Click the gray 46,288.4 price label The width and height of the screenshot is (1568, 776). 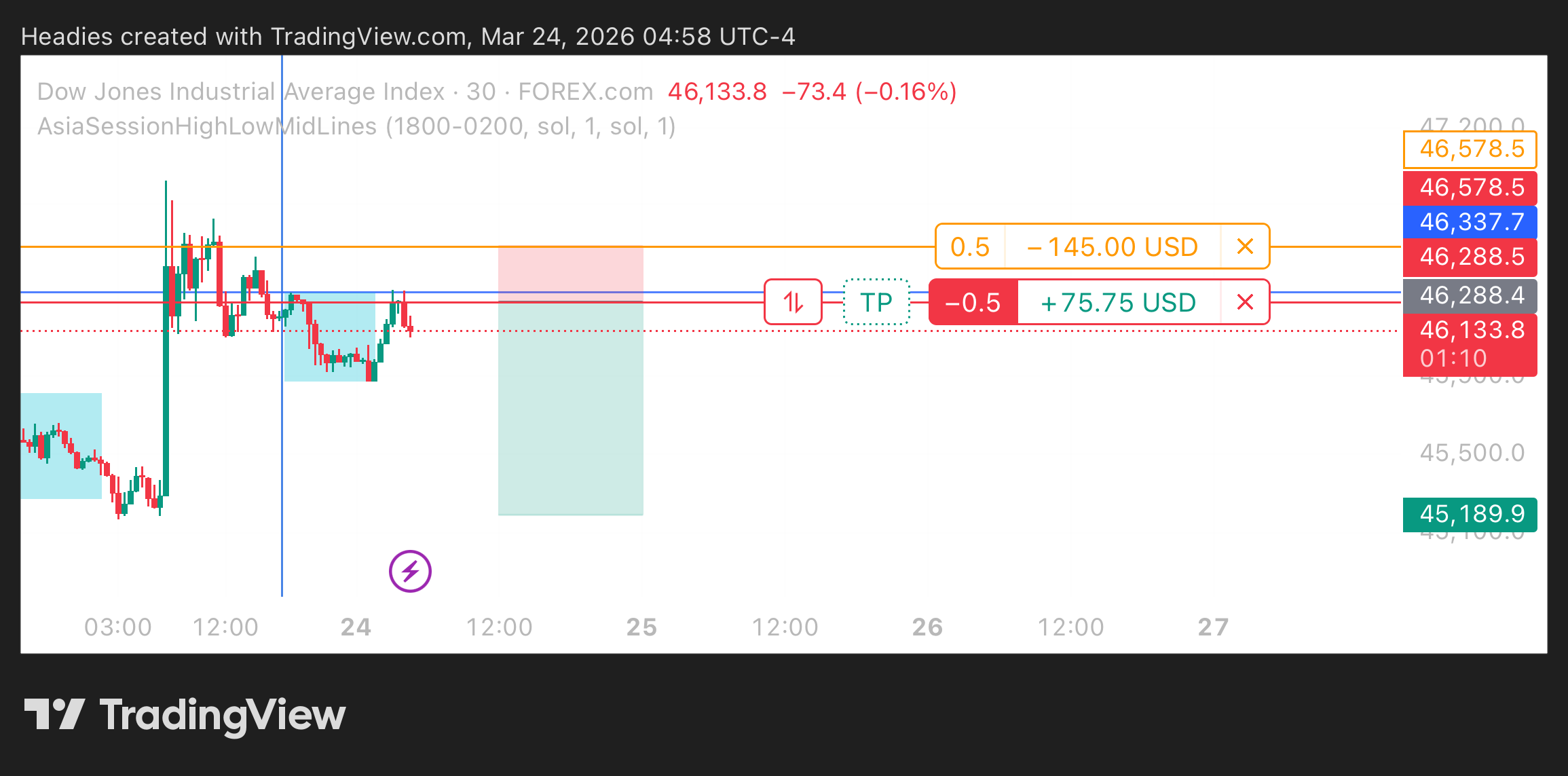pos(1470,295)
